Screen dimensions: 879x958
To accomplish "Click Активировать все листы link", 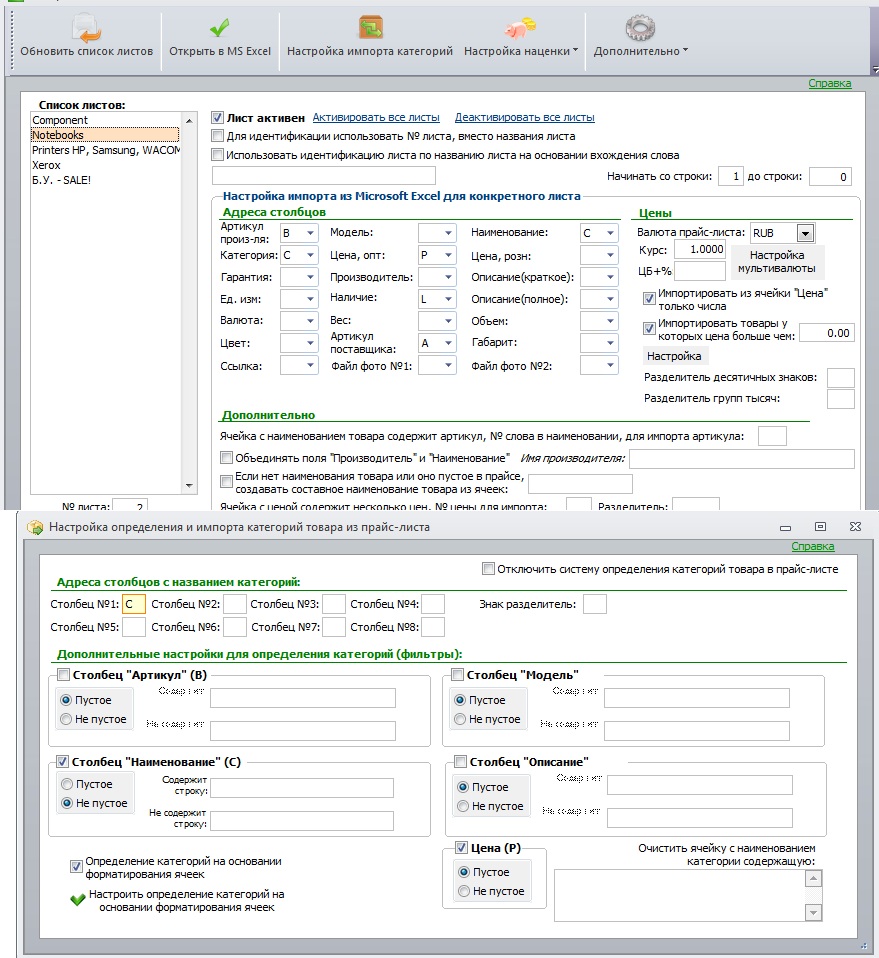I will [x=376, y=117].
